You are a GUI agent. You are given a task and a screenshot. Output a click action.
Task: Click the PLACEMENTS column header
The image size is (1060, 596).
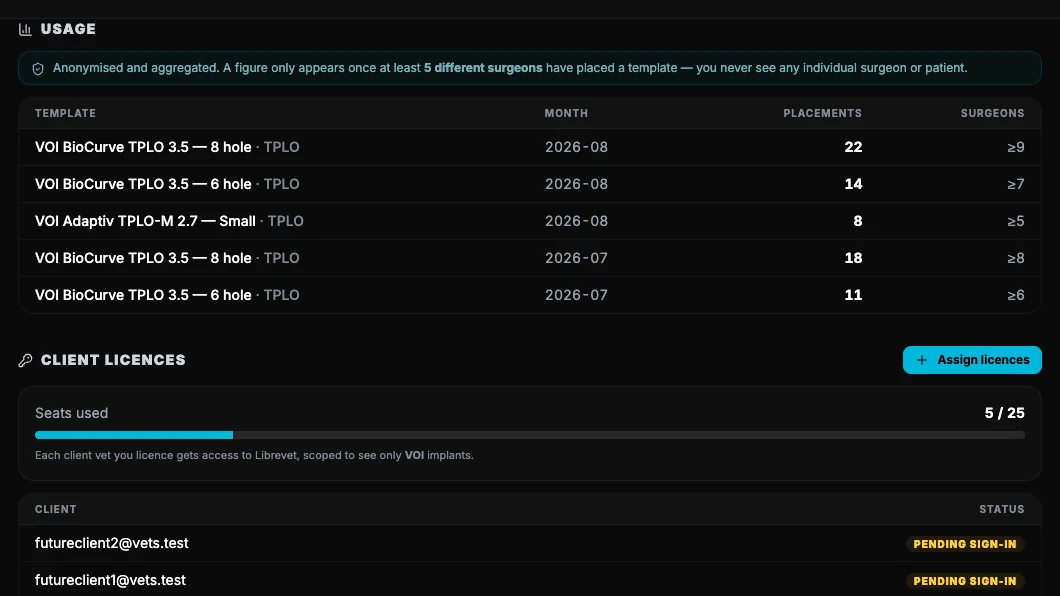pyautogui.click(x=822, y=114)
